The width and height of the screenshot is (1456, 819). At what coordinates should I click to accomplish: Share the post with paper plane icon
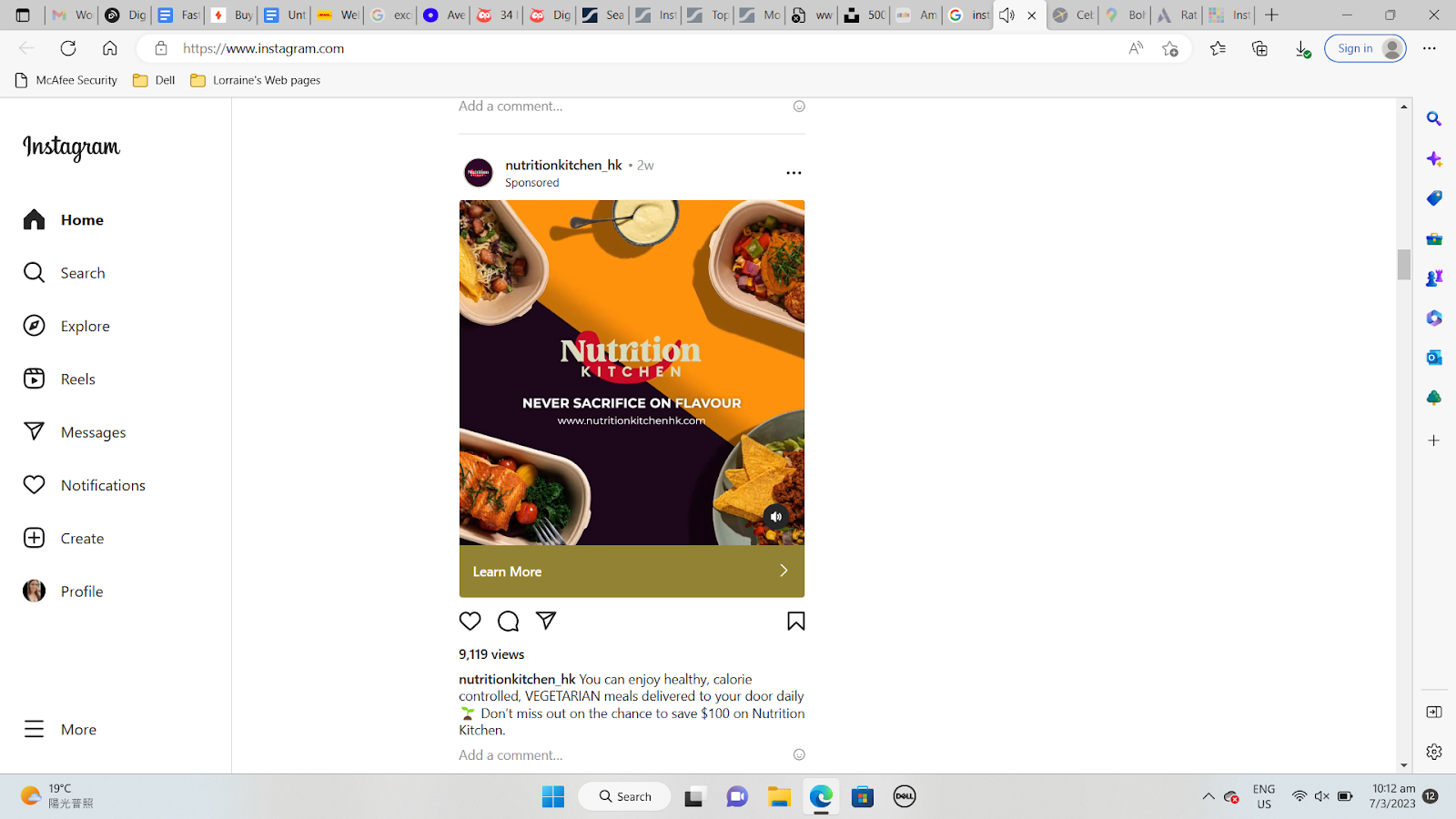[546, 621]
